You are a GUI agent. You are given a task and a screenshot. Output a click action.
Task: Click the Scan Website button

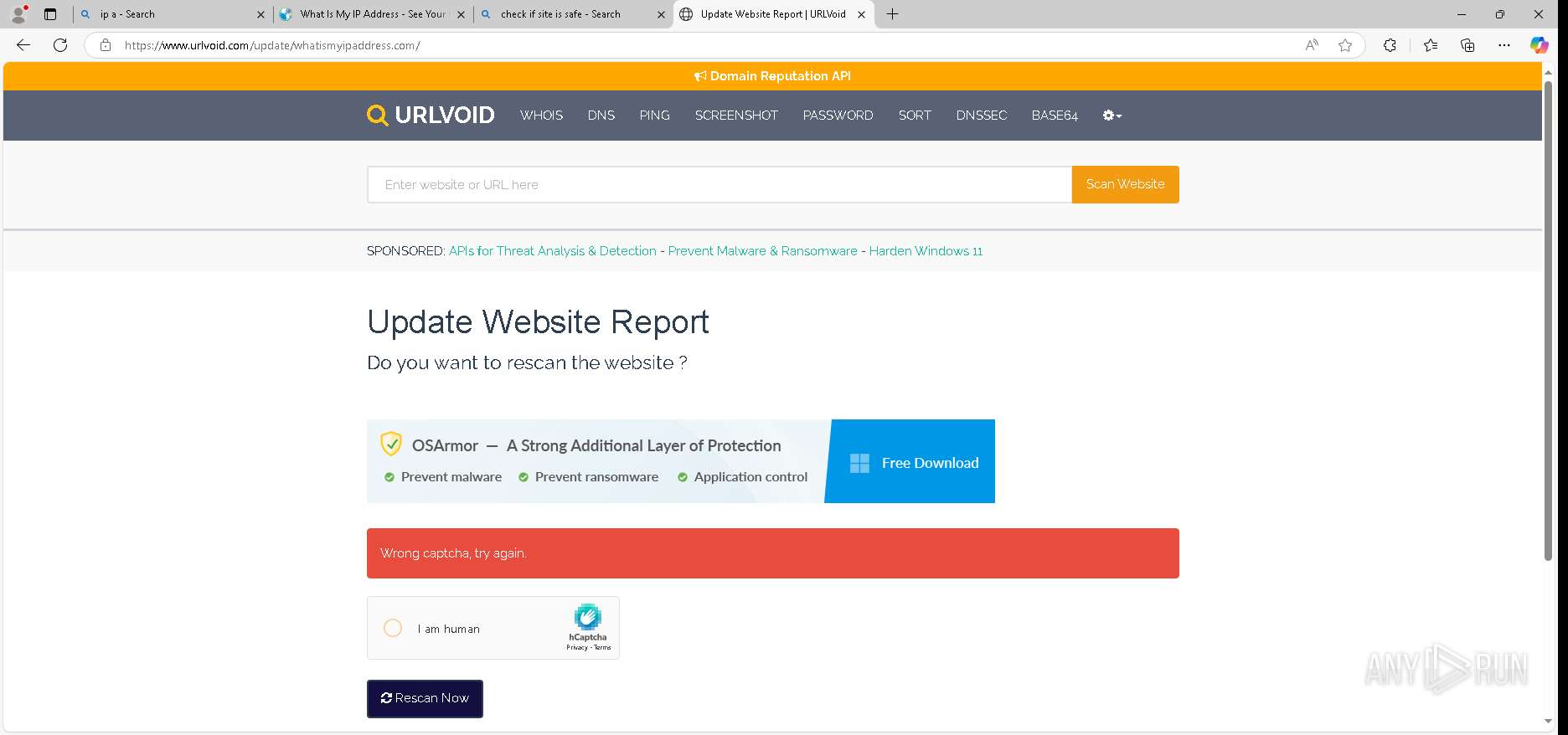click(x=1125, y=184)
